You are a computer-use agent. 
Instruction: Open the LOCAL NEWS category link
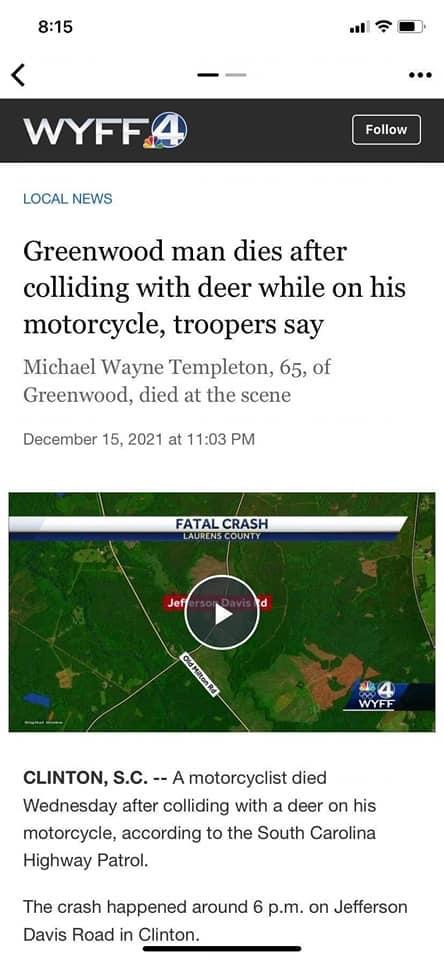coord(68,199)
